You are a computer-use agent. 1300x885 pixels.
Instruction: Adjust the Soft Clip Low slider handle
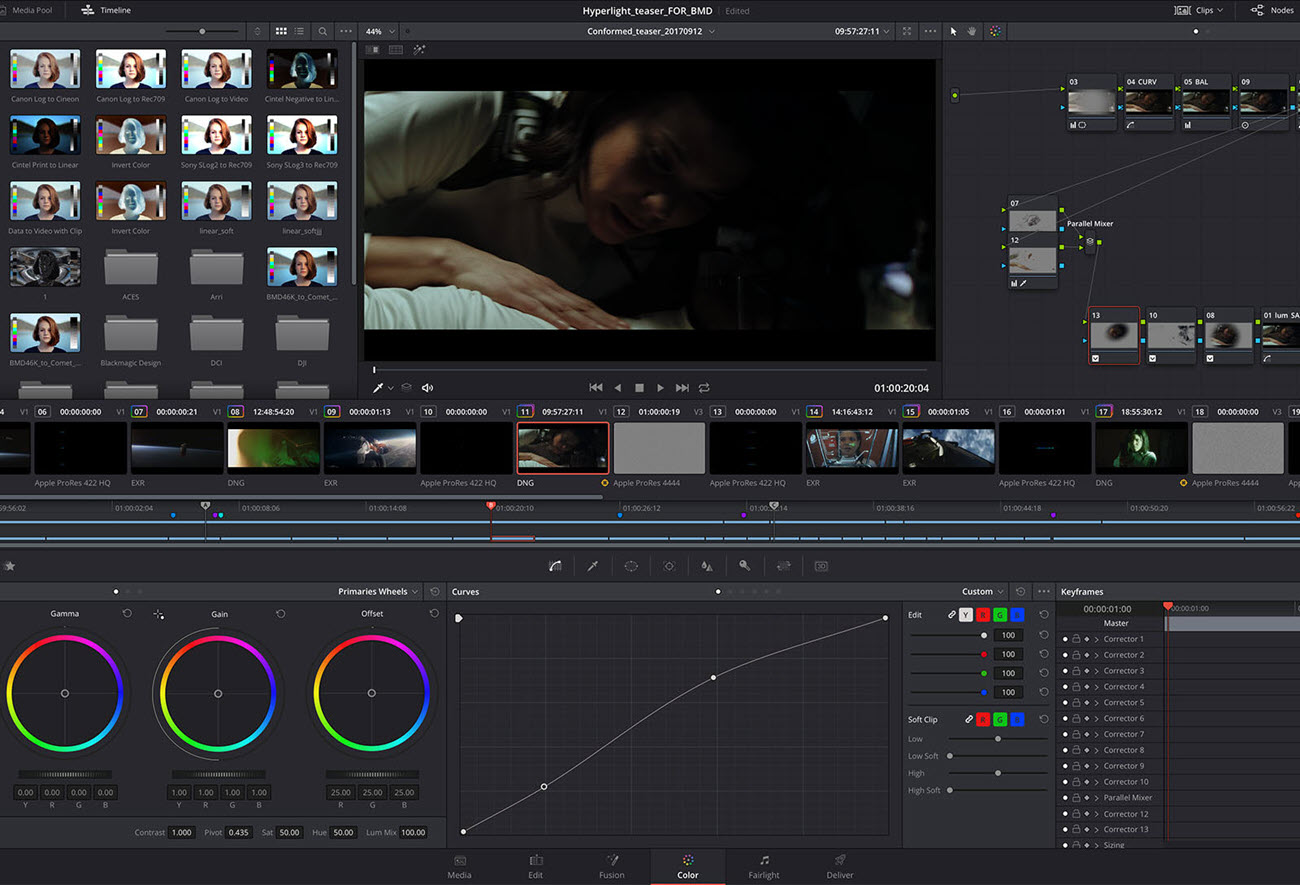[x=998, y=739]
